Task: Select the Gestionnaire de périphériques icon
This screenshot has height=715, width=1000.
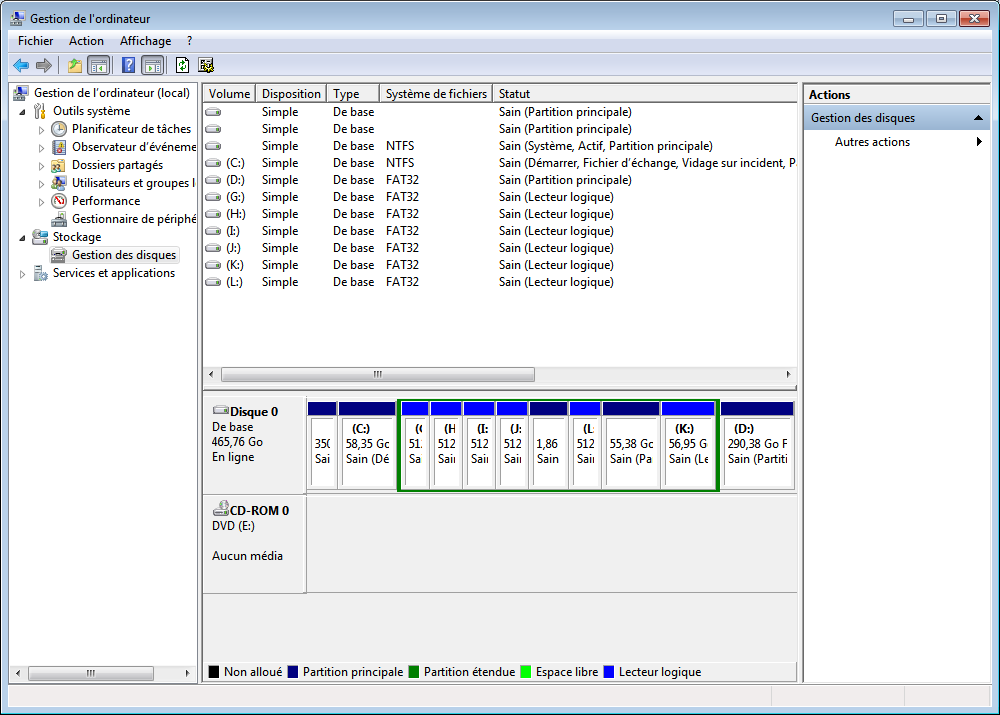Action: [59, 219]
